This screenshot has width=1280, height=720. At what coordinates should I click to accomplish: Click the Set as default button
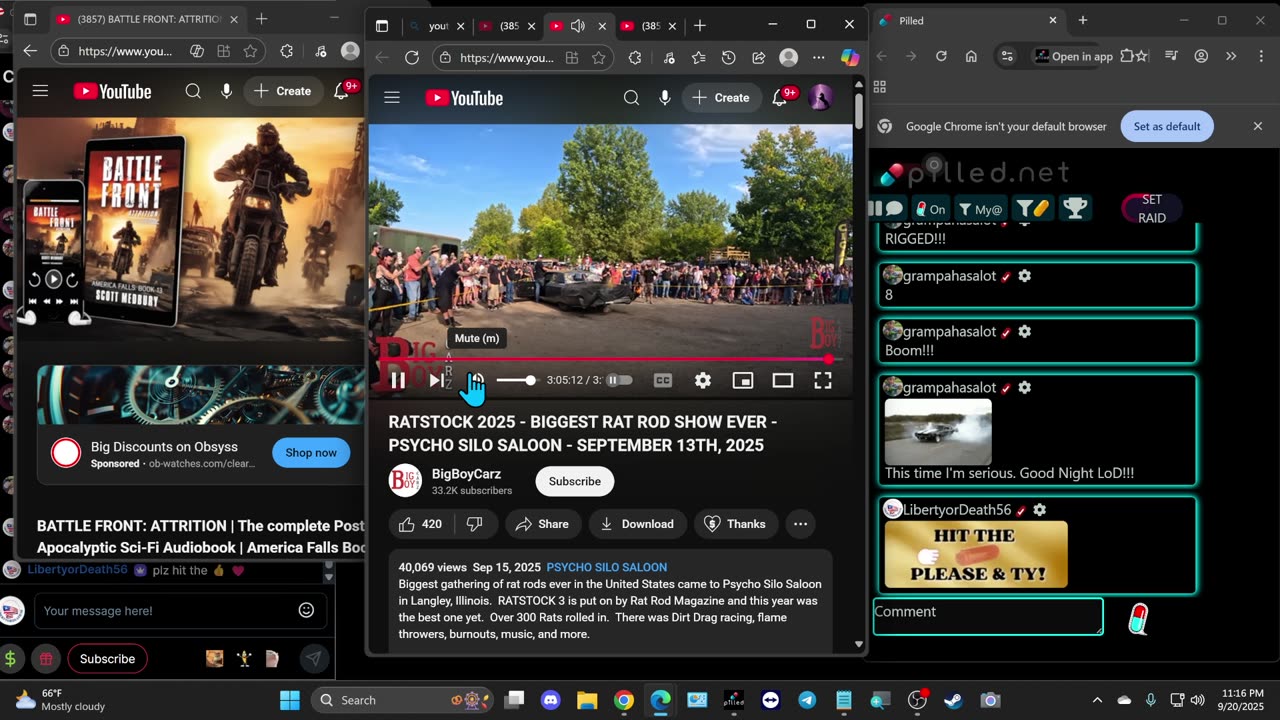pos(1167,127)
